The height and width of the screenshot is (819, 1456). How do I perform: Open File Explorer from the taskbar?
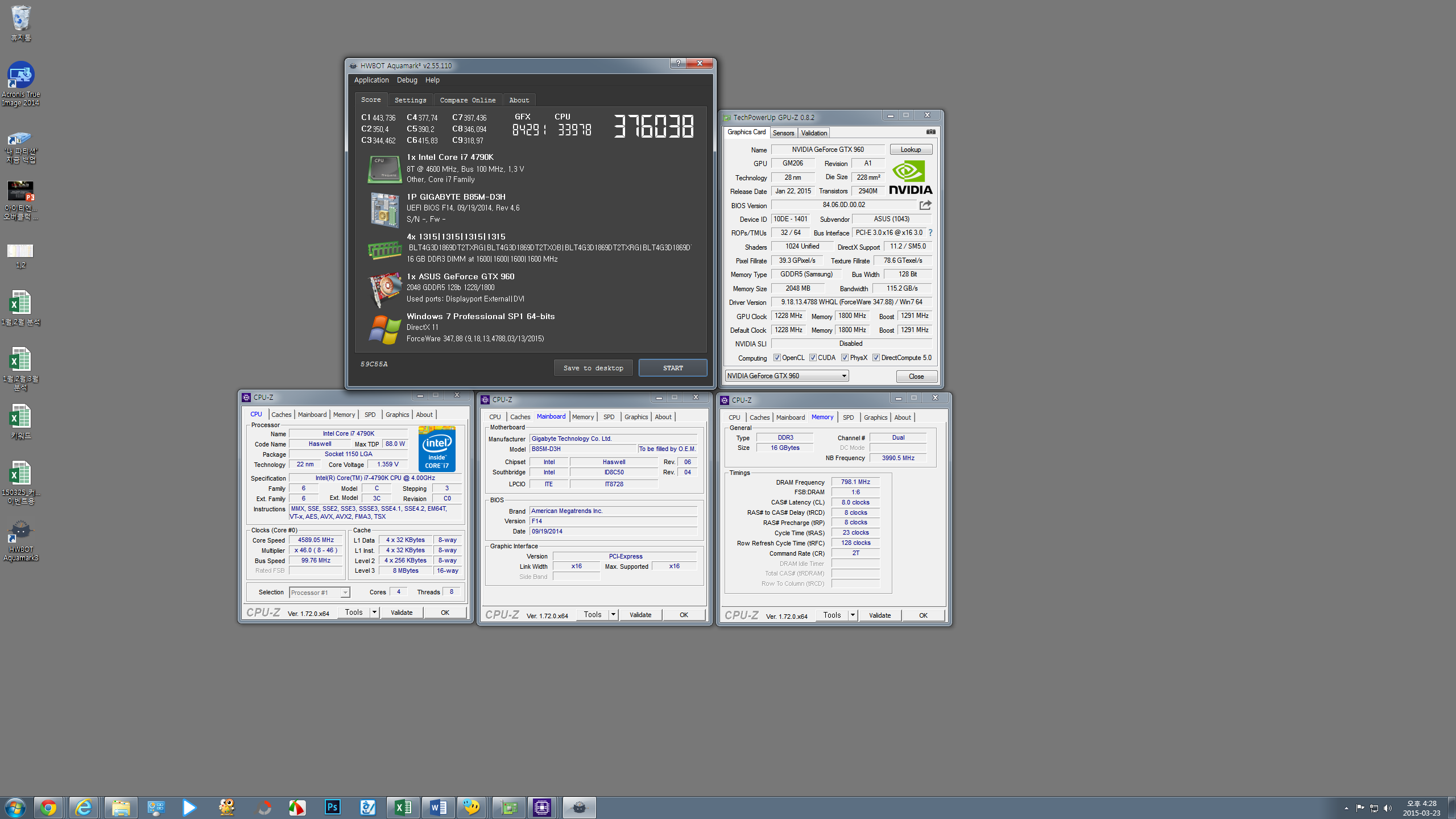(x=121, y=807)
